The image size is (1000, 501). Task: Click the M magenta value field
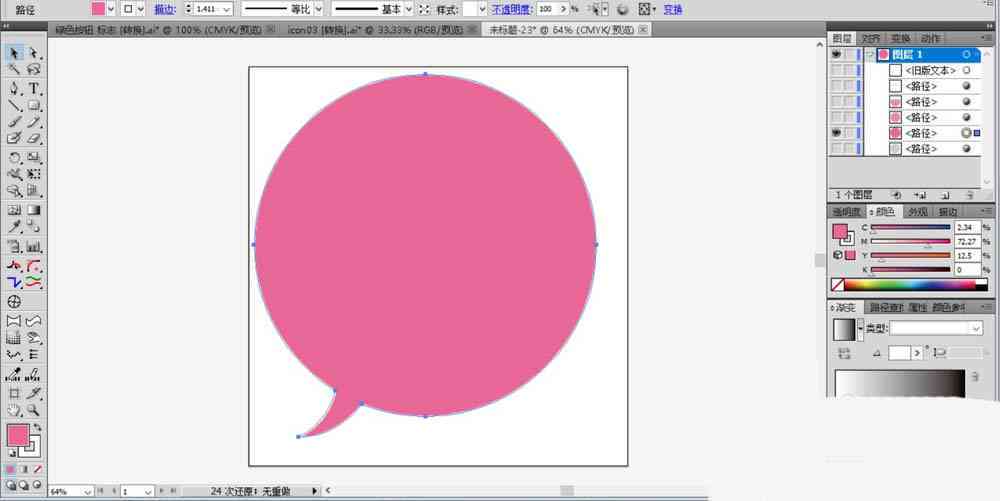(967, 242)
